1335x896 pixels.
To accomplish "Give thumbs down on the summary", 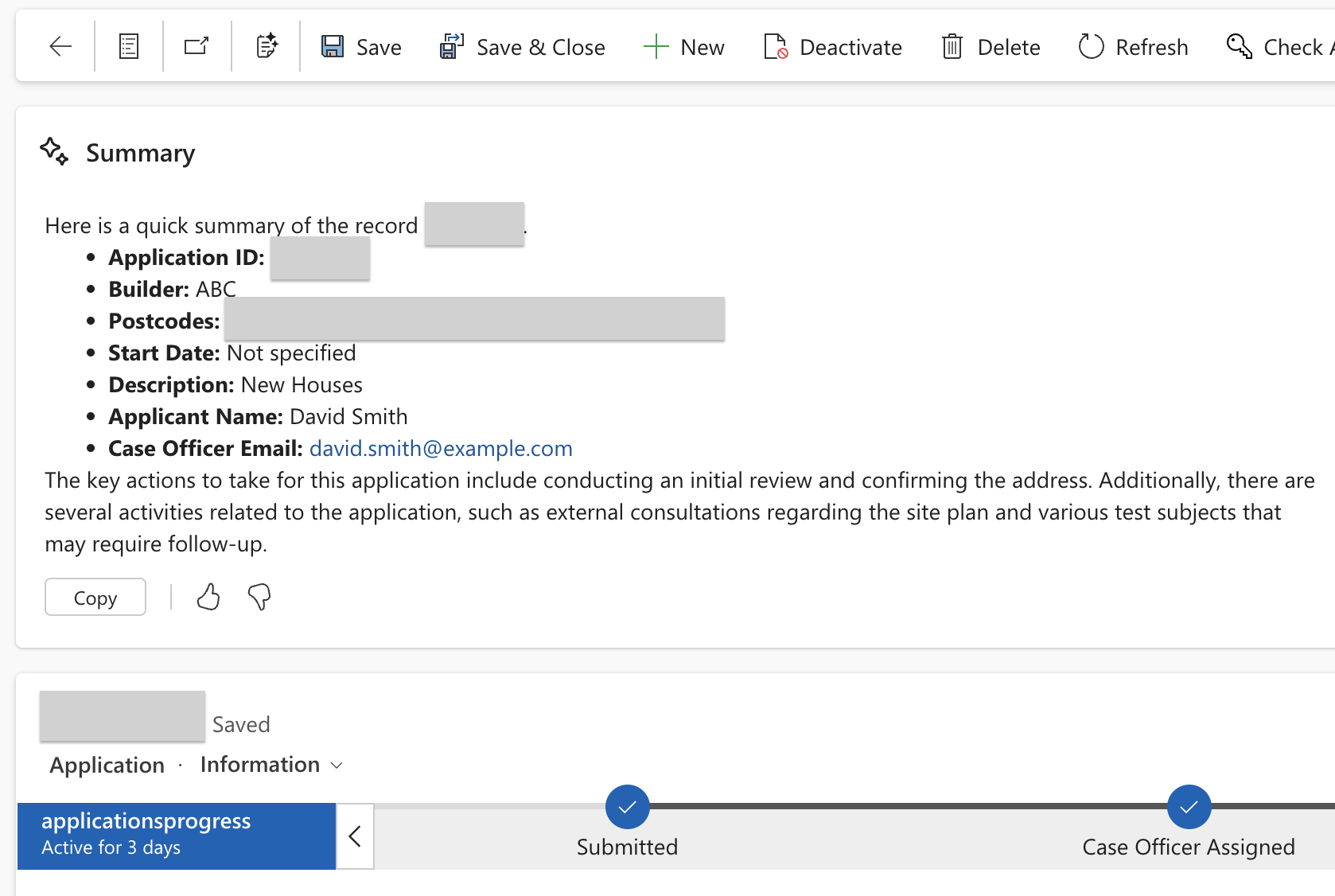I will tap(259, 597).
